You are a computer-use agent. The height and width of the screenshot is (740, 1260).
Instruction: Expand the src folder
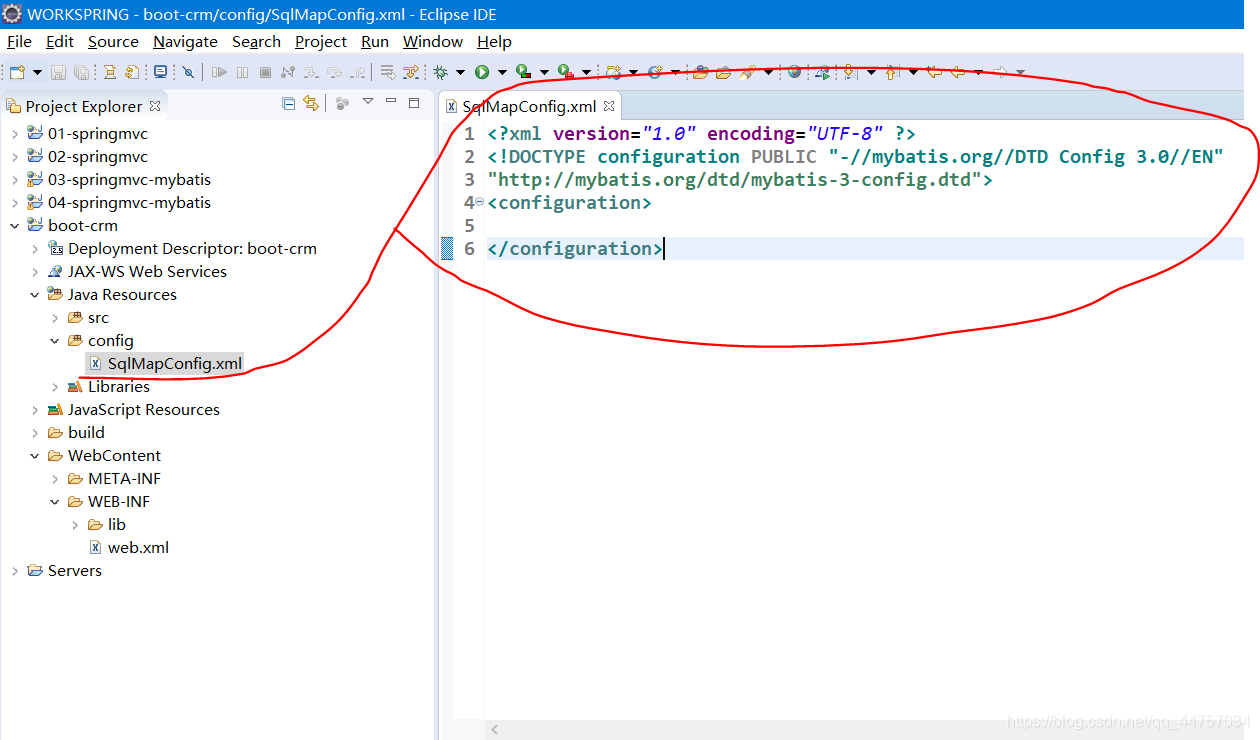pos(54,317)
